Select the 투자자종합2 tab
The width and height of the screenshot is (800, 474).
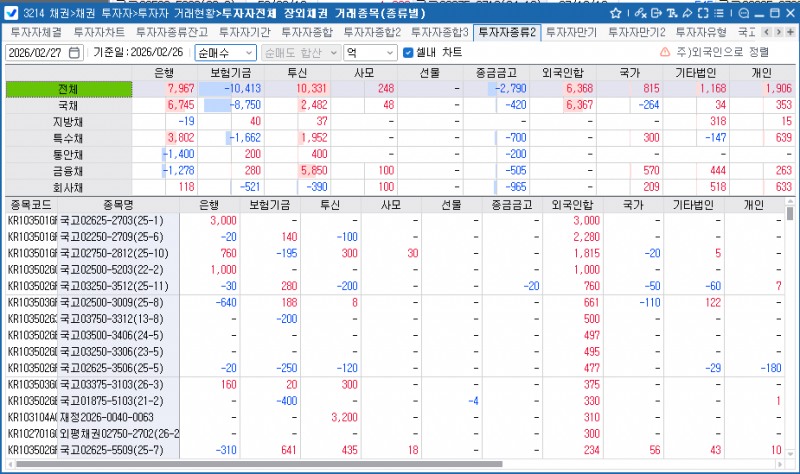click(x=372, y=32)
